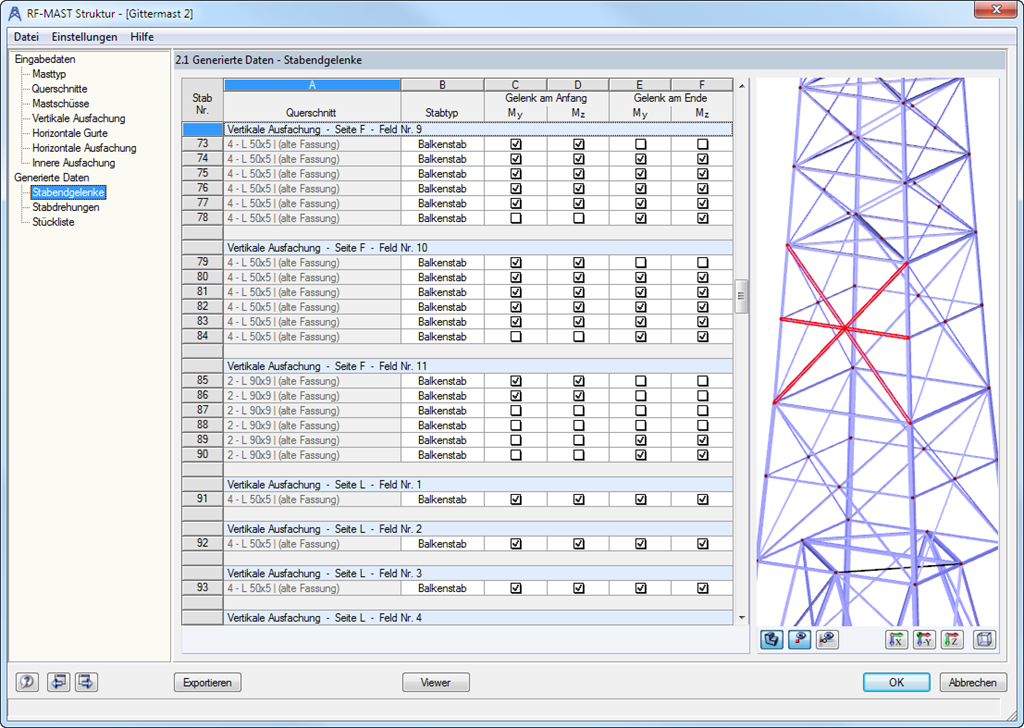The height and width of the screenshot is (728, 1024).
Task: Select Mastschüsse tree item
Action: click(61, 104)
